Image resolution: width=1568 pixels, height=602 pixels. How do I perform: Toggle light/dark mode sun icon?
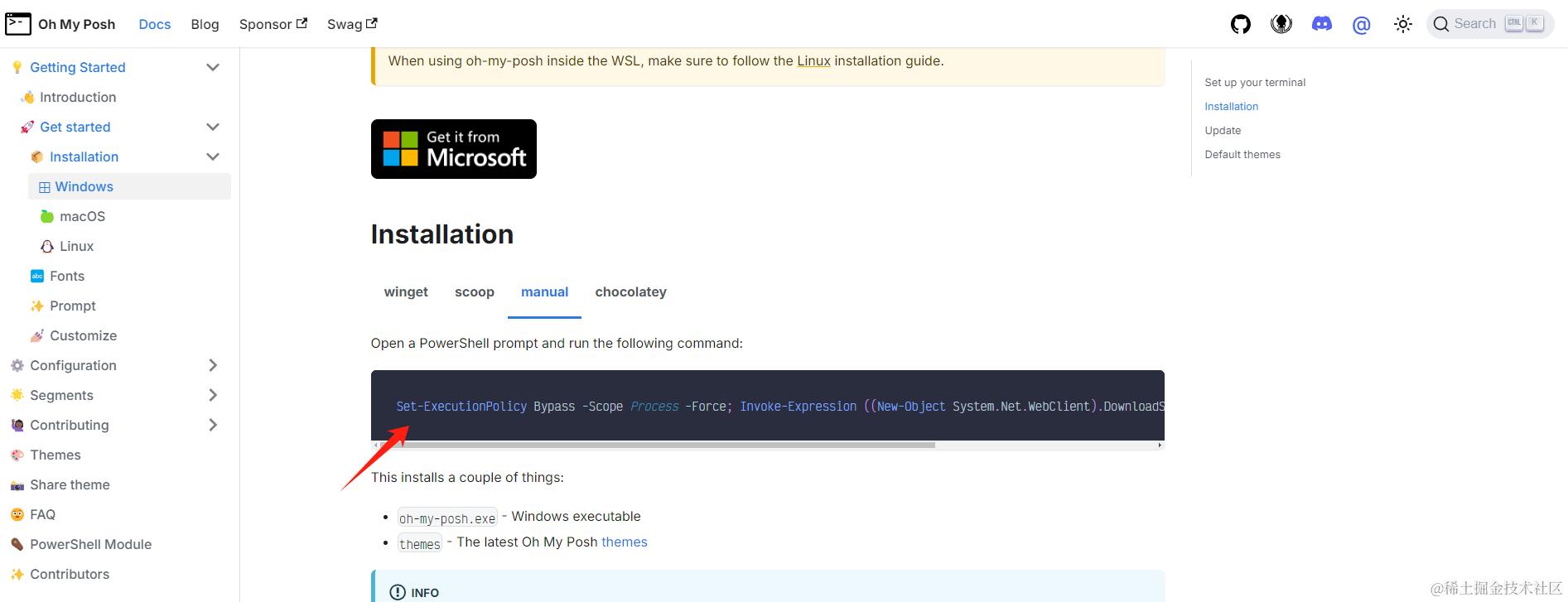tap(1402, 24)
